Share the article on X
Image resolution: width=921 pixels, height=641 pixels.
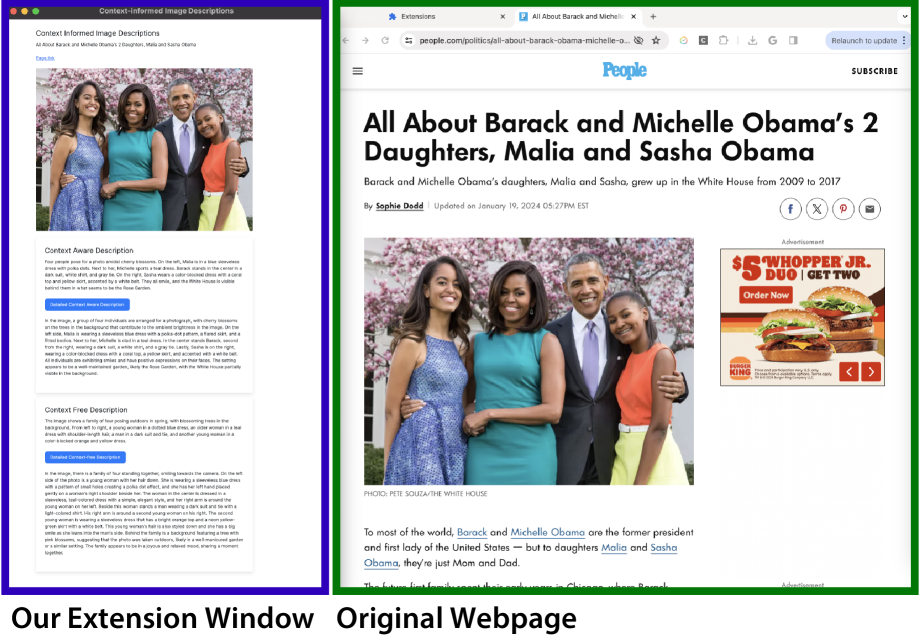817,209
